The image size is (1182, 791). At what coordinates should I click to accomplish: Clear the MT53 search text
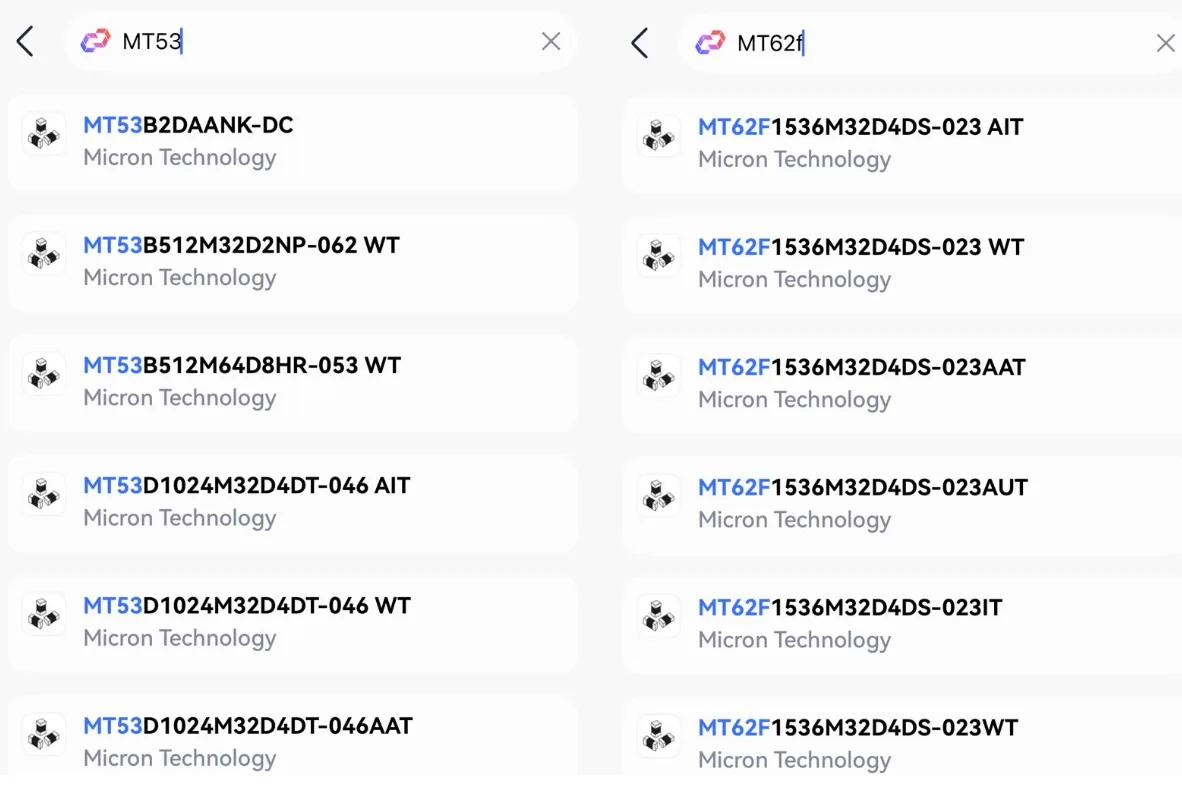pyautogui.click(x=551, y=41)
